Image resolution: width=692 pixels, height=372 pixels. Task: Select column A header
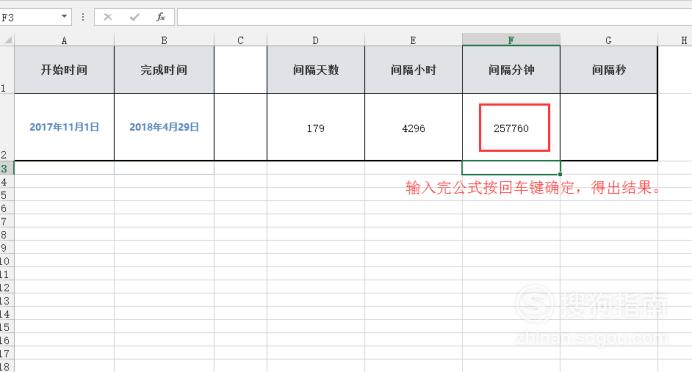pyautogui.click(x=64, y=40)
